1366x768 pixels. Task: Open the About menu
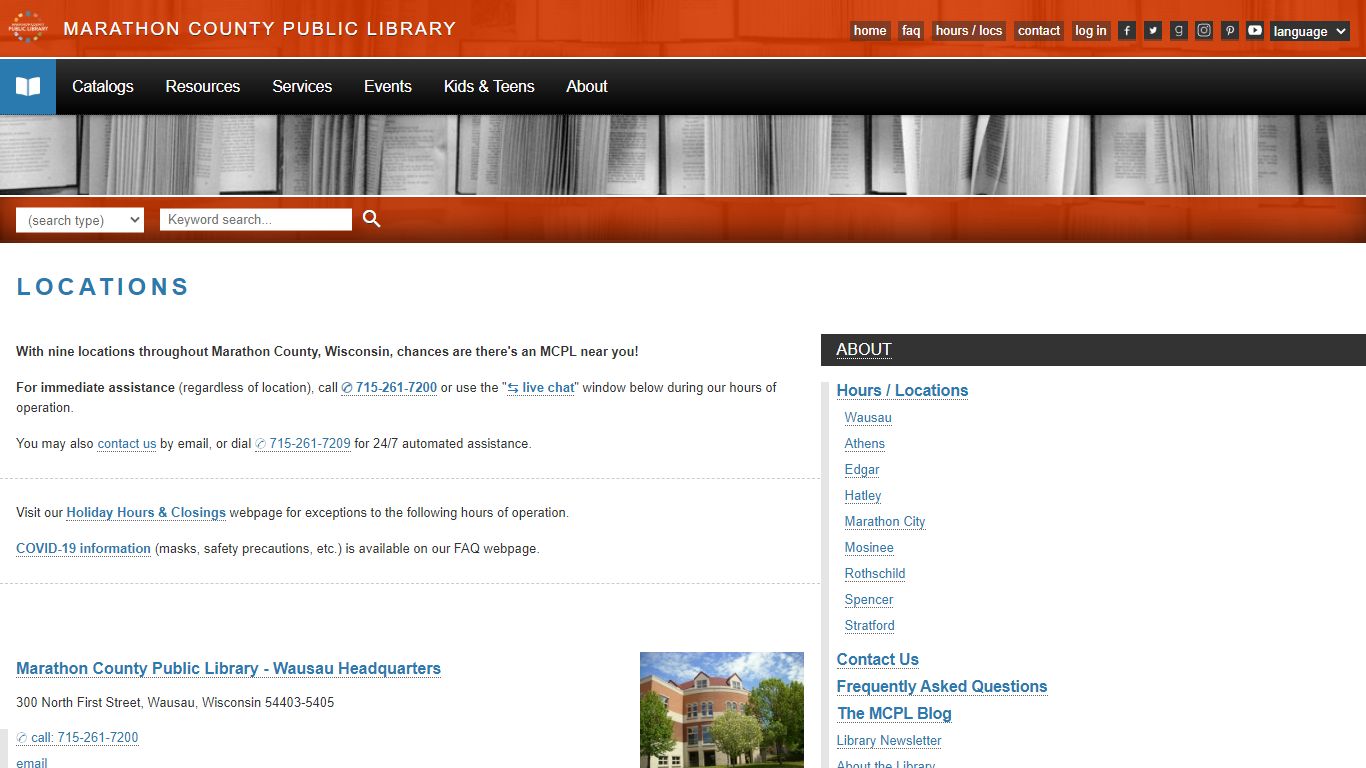[587, 86]
